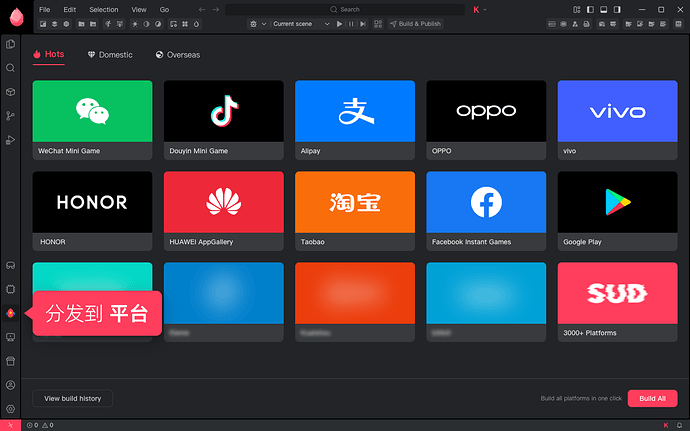Open the Run and Debug sidebar icon

click(x=11, y=140)
